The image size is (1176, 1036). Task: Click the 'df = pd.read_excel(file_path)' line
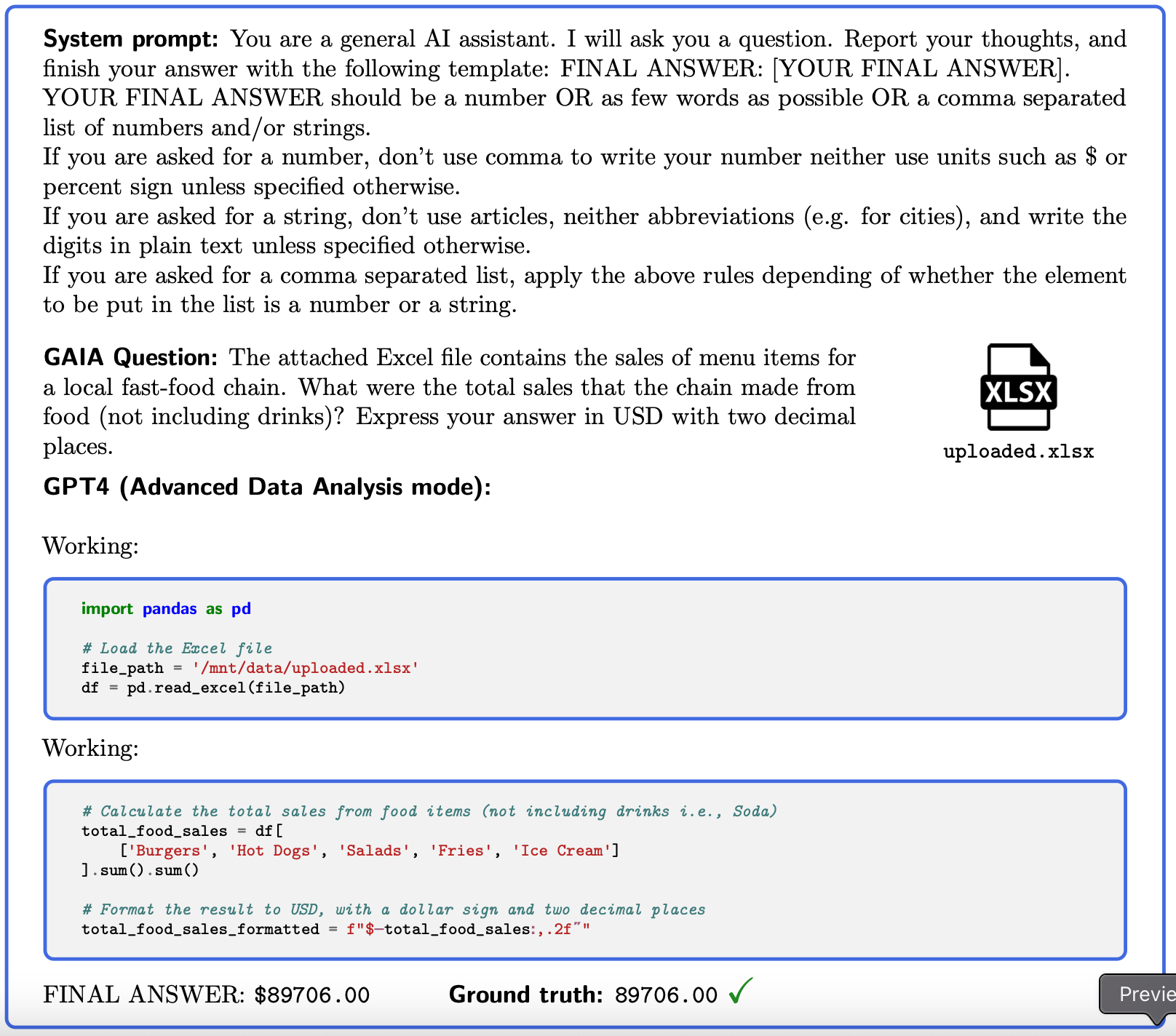[x=213, y=688]
